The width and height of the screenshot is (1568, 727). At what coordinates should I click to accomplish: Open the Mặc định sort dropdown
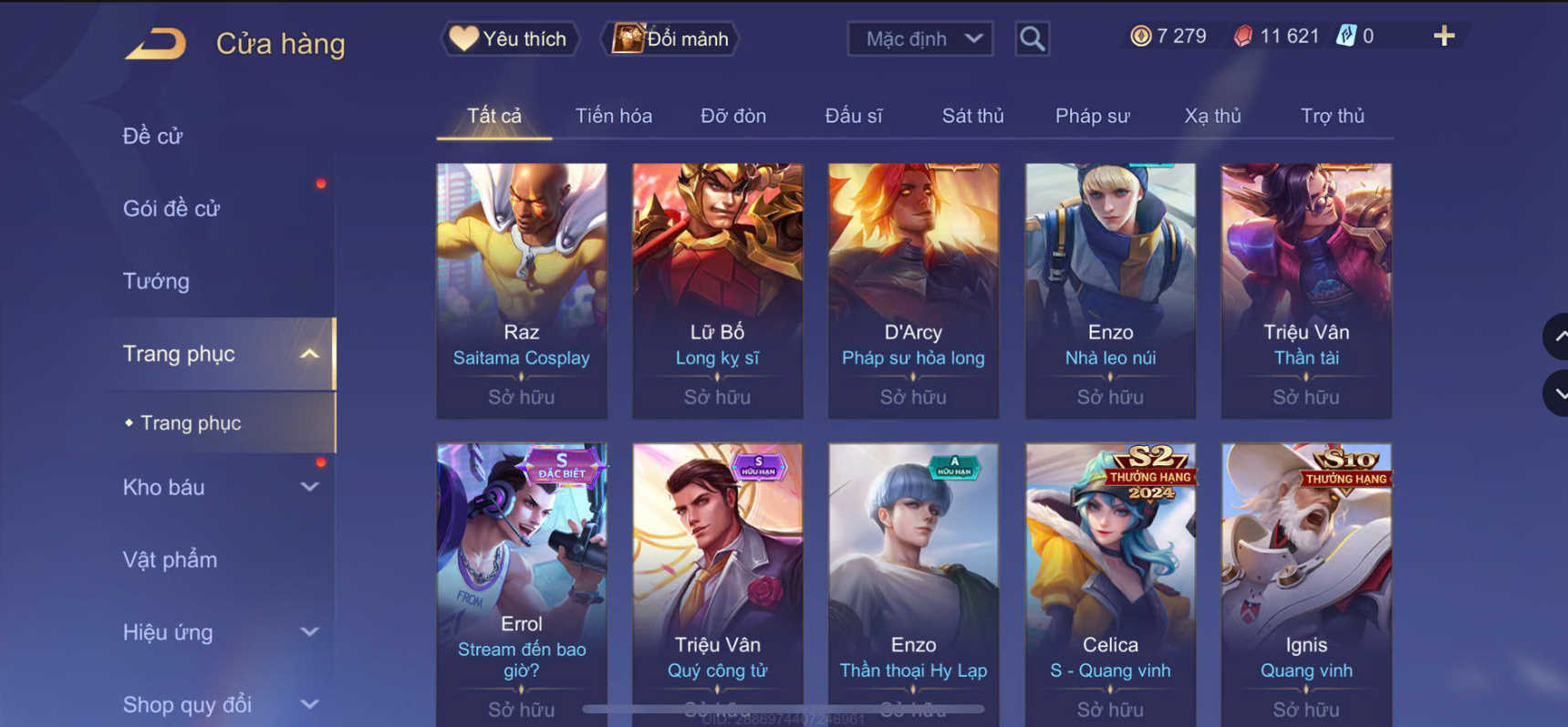pos(920,38)
